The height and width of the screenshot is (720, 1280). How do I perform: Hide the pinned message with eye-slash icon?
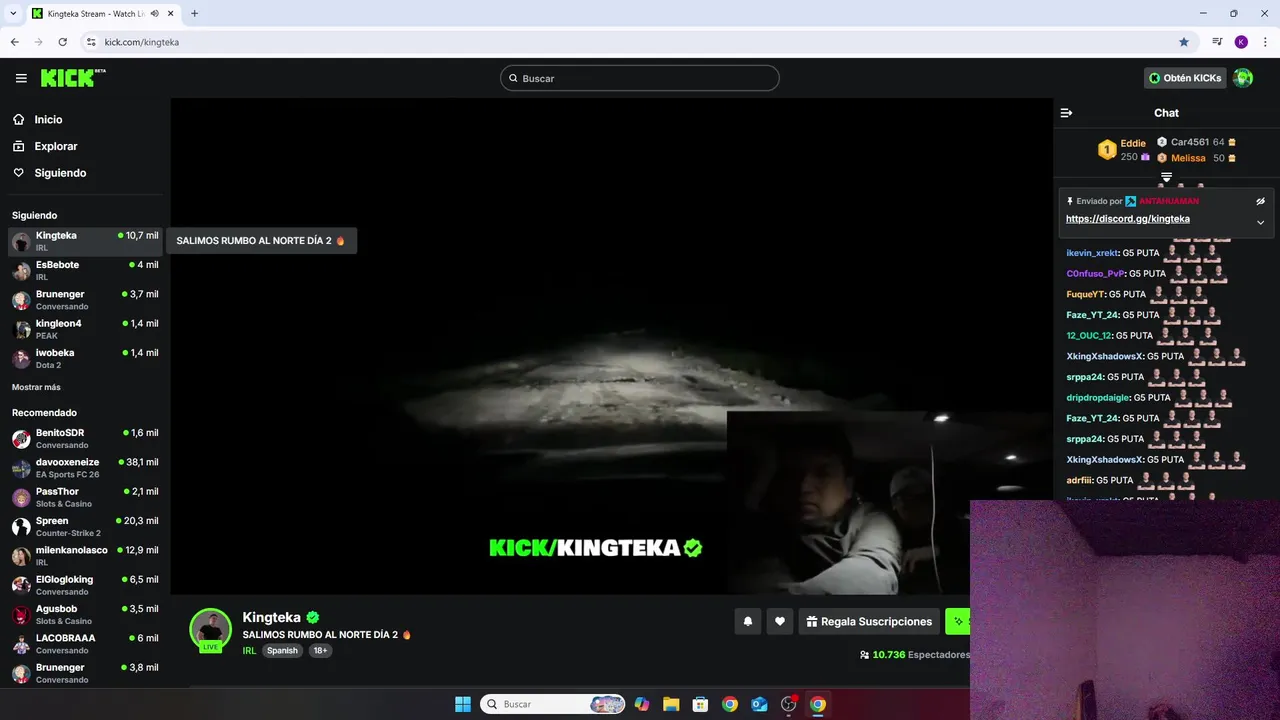point(1260,201)
